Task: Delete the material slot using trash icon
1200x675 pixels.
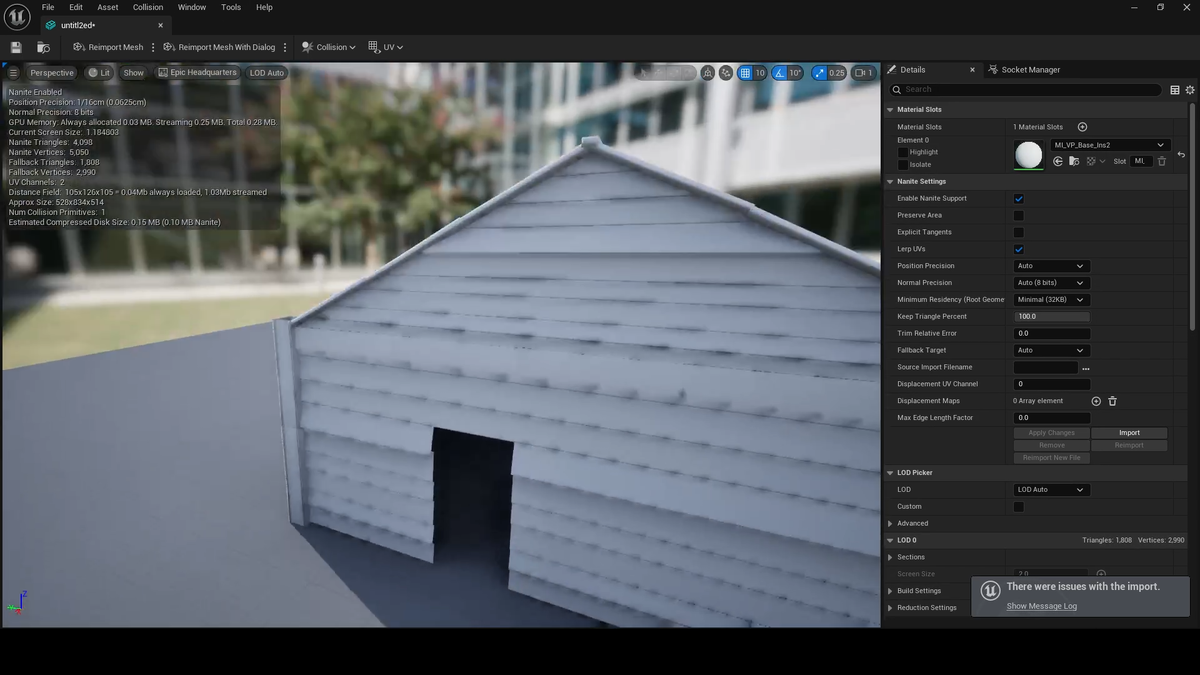Action: coord(1162,161)
